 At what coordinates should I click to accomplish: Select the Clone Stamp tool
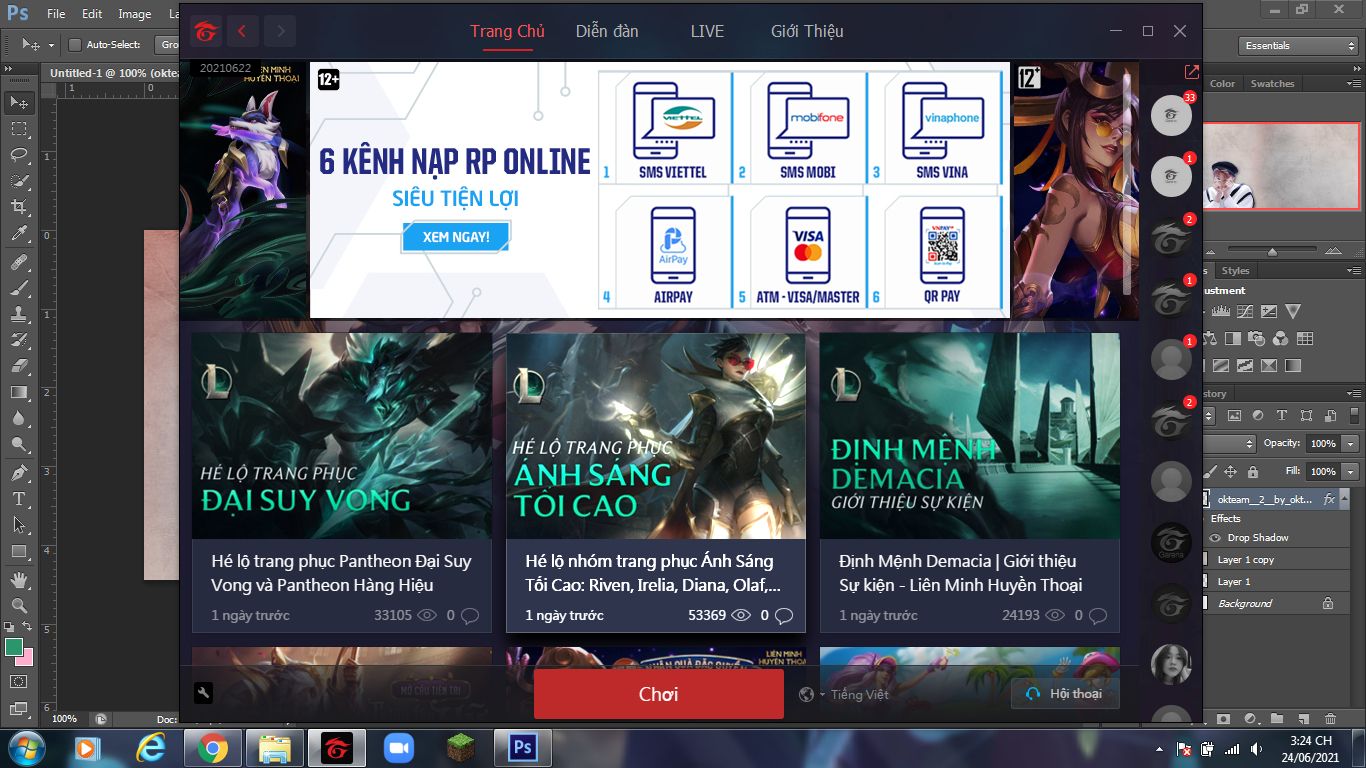click(19, 314)
